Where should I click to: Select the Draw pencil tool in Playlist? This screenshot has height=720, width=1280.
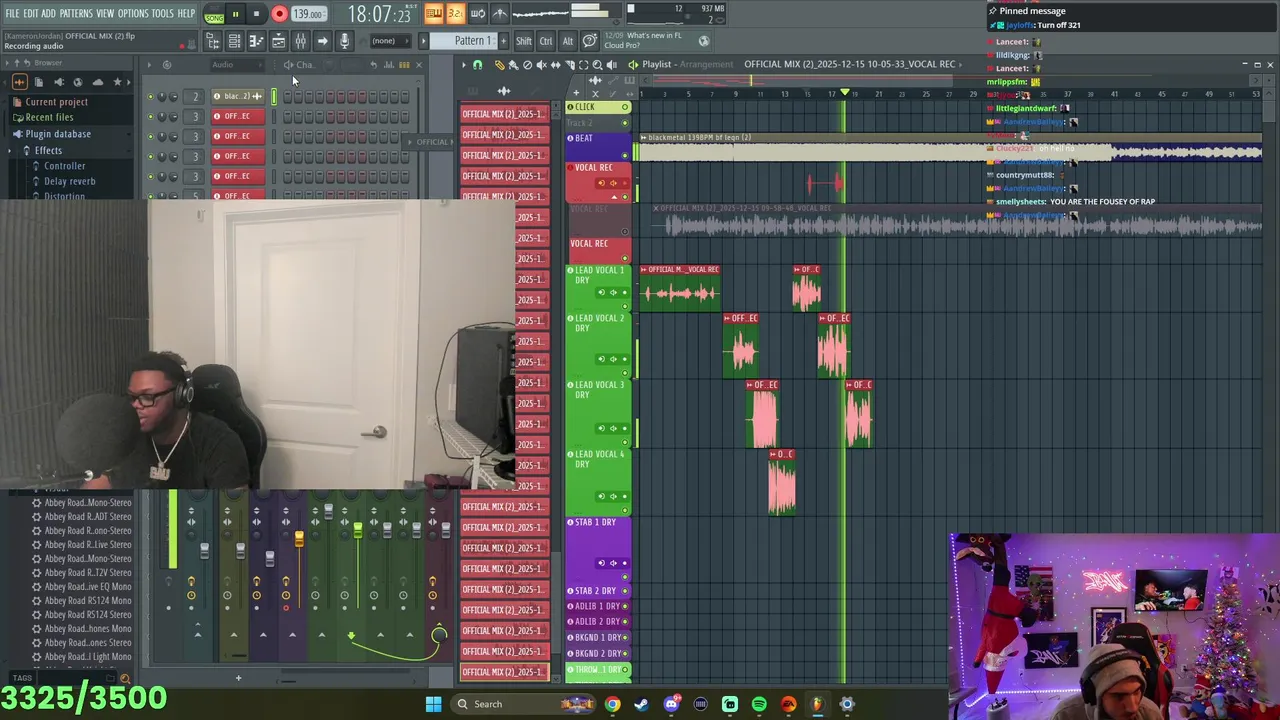pyautogui.click(x=499, y=65)
